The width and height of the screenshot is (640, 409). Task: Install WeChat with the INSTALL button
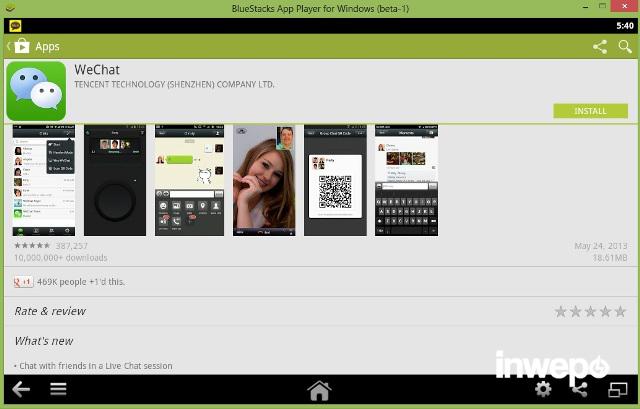(x=590, y=111)
